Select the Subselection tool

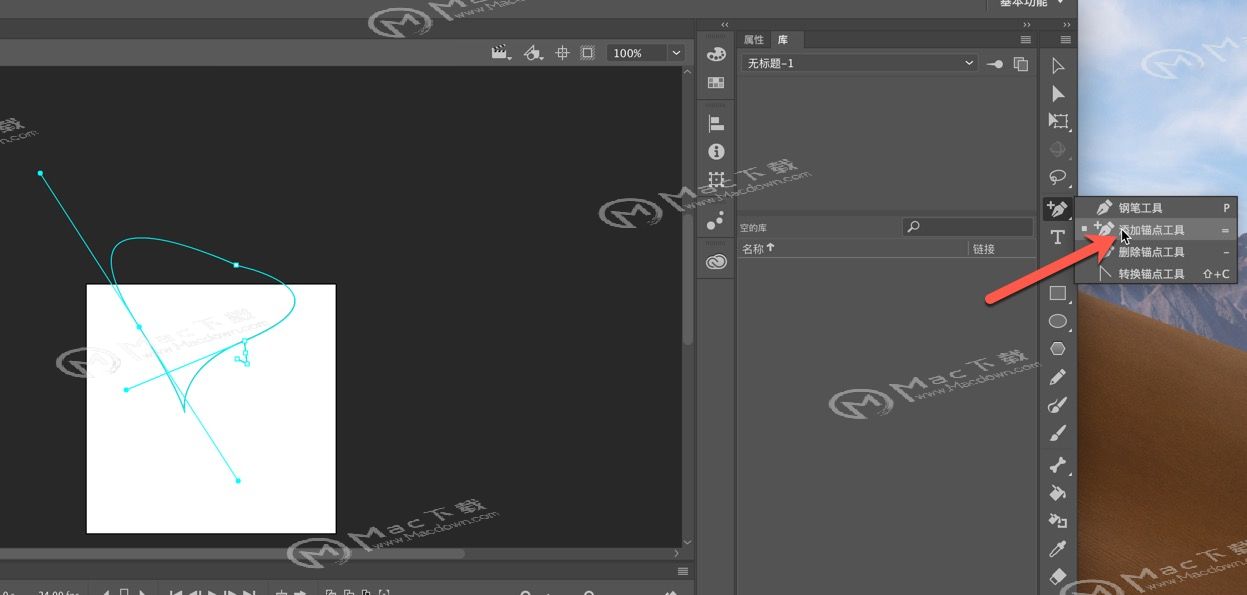1057,93
